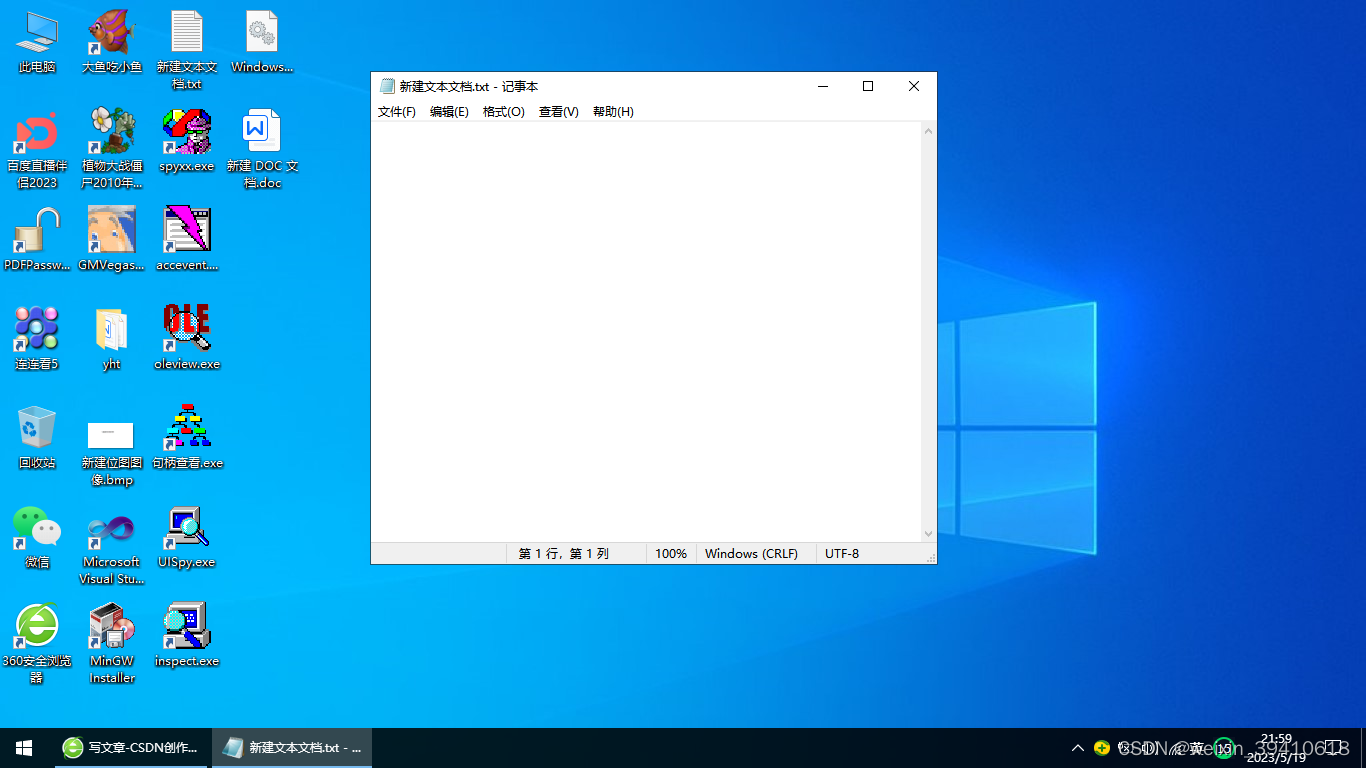Open the 句柄查看.exe handle viewer
Image resolution: width=1366 pixels, height=768 pixels.
[x=186, y=430]
